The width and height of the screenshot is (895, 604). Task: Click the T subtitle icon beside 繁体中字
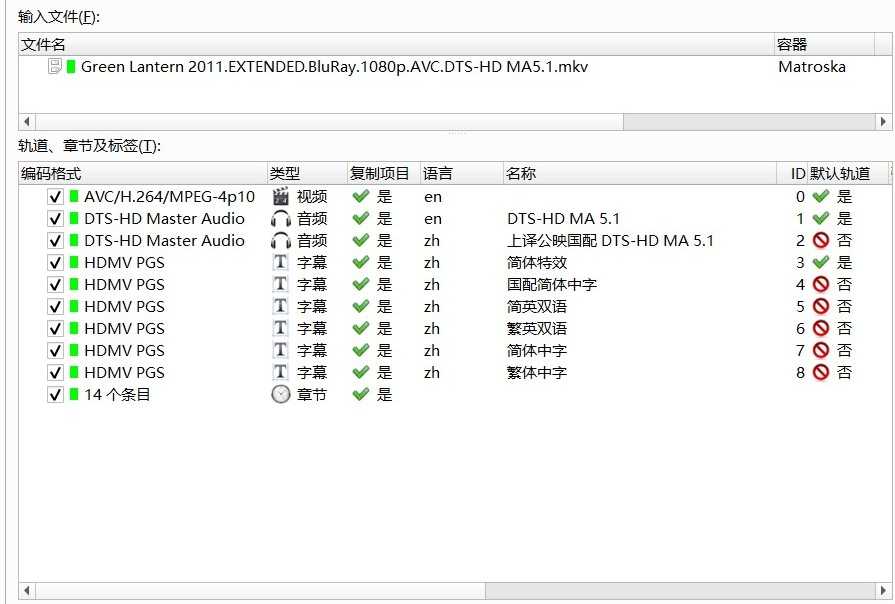pyautogui.click(x=283, y=372)
